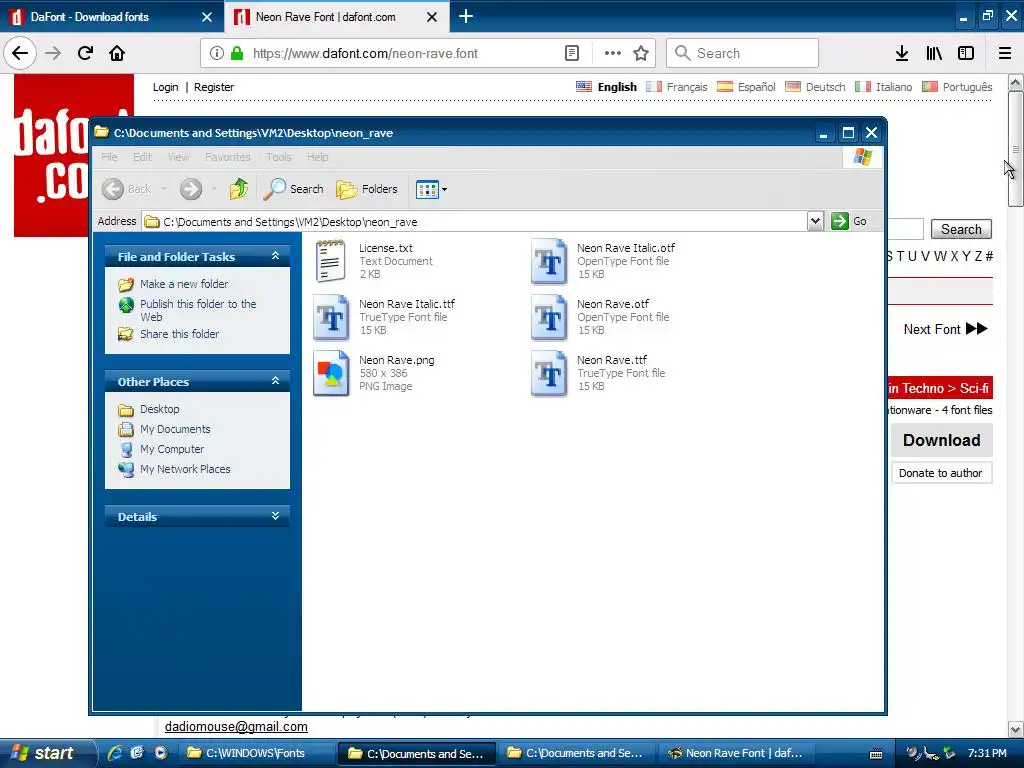Click the dafont Search button
The height and width of the screenshot is (768, 1024).
(961, 229)
